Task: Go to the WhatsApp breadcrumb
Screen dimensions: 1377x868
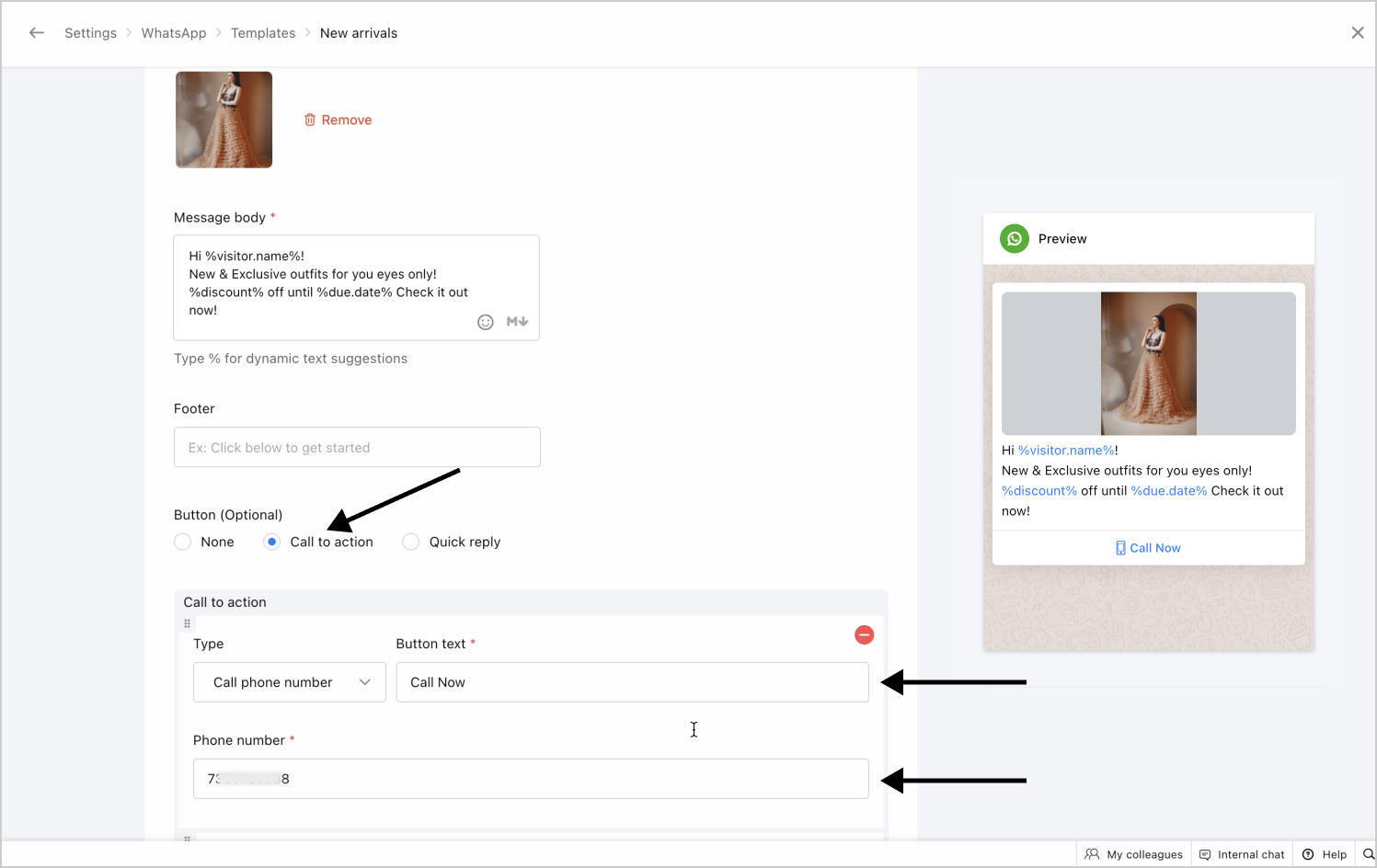Action: tap(174, 33)
